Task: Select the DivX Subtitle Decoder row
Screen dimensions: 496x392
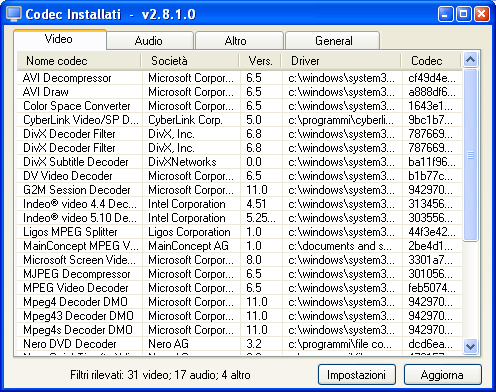Action: point(239,162)
